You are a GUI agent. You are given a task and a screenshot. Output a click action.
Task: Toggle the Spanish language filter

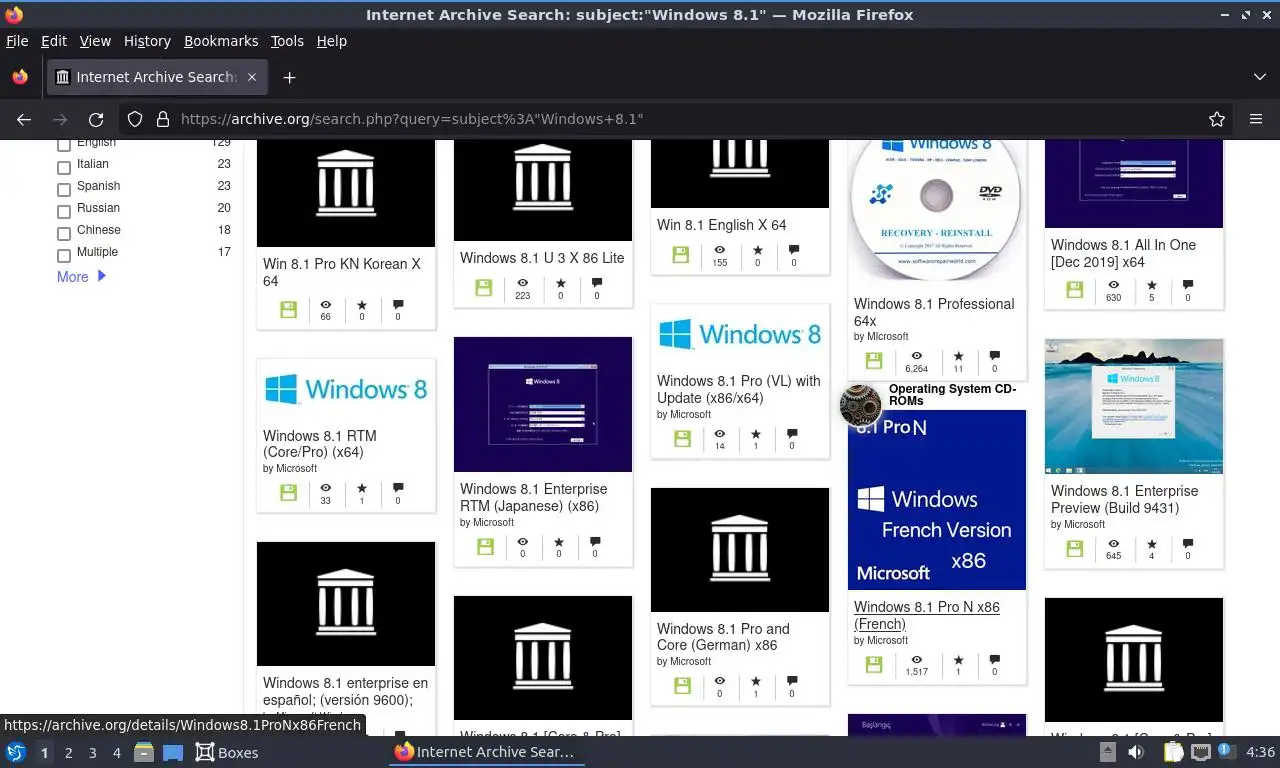click(64, 189)
